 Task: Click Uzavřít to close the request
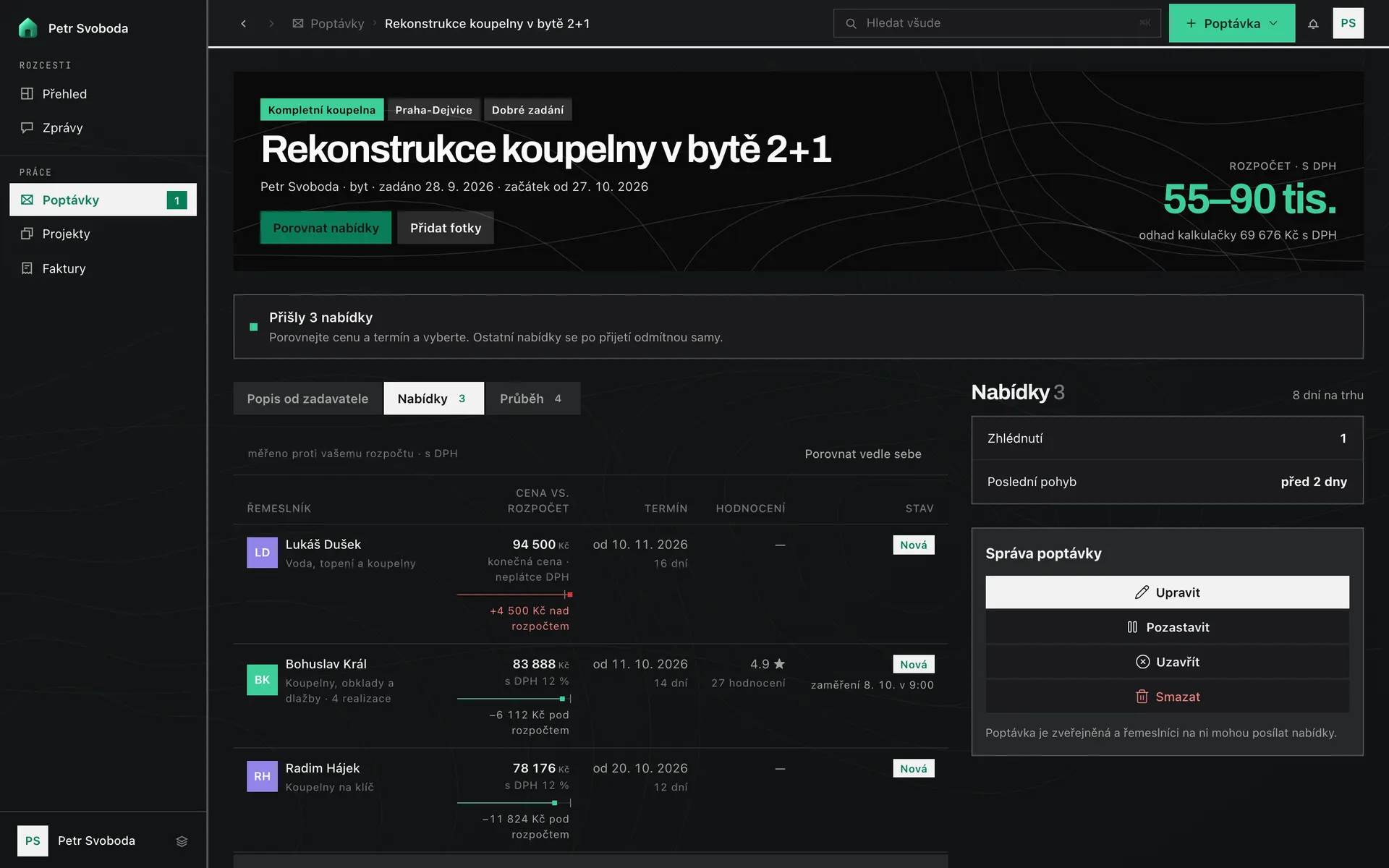click(1167, 662)
